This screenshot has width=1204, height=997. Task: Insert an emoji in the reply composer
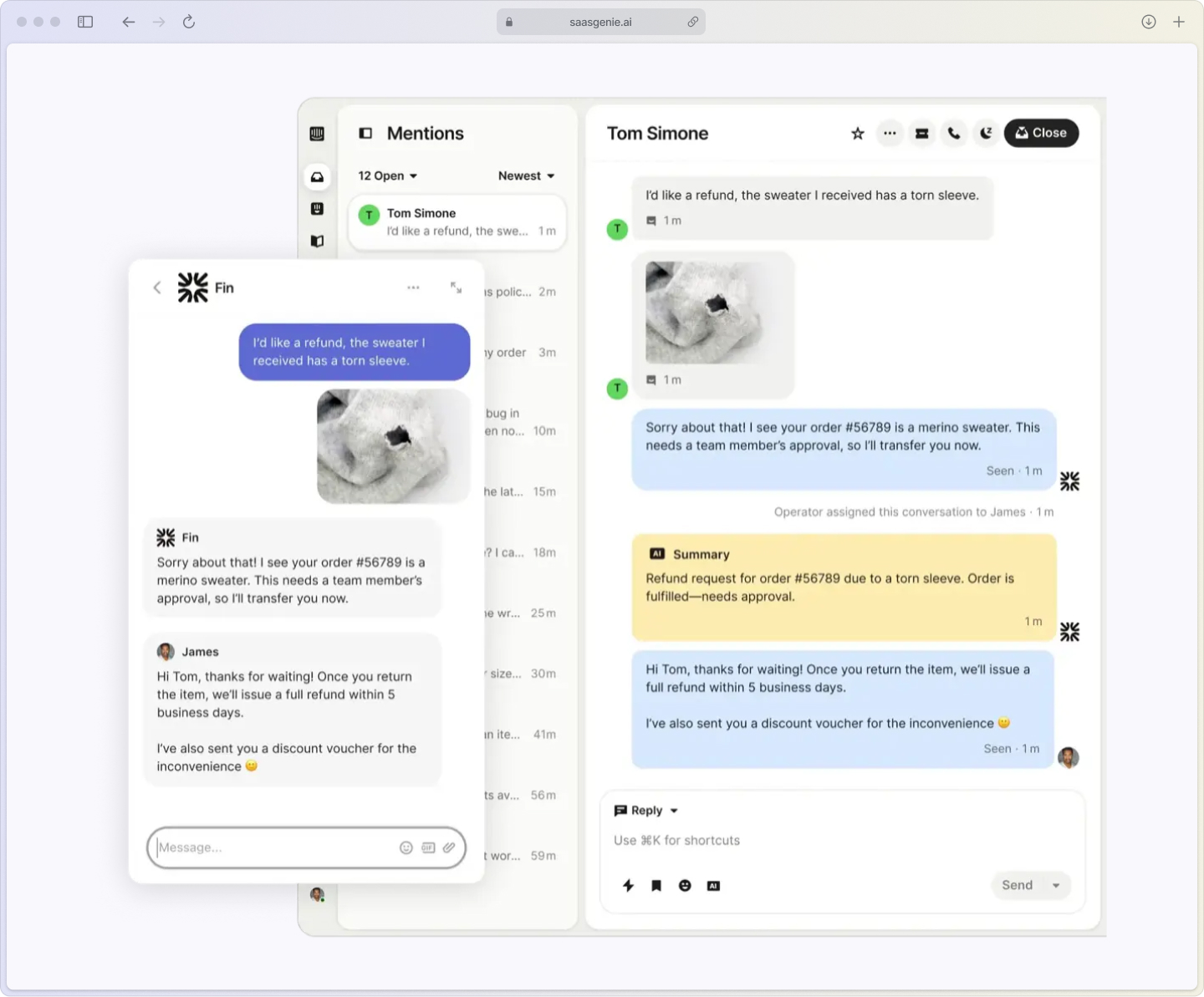coord(685,886)
